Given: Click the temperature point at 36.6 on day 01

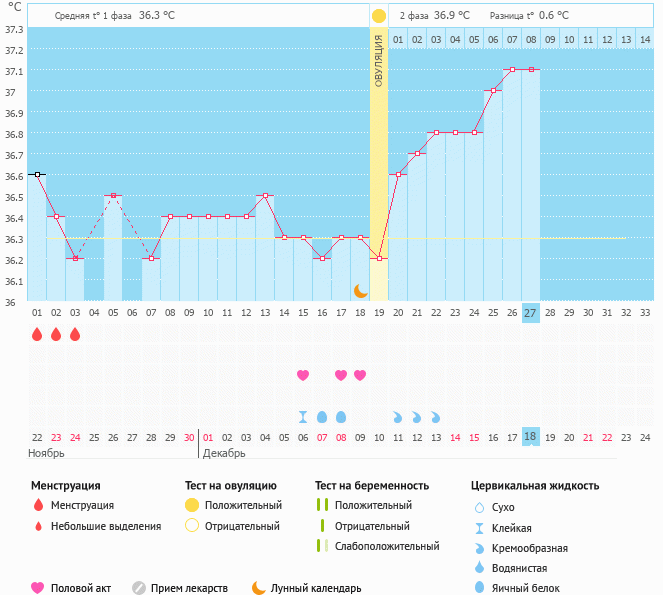Looking at the screenshot, I should [x=37, y=174].
